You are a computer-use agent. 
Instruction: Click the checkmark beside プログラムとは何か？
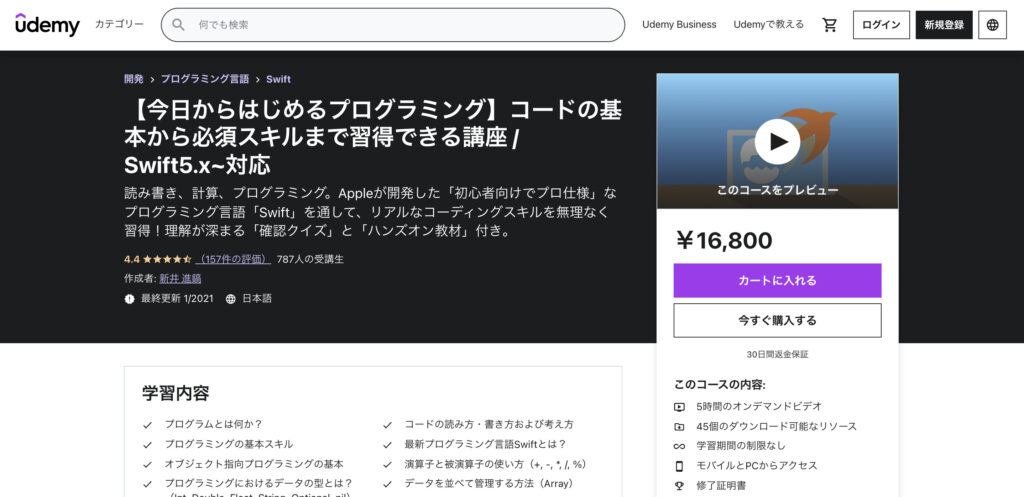[x=148, y=425]
